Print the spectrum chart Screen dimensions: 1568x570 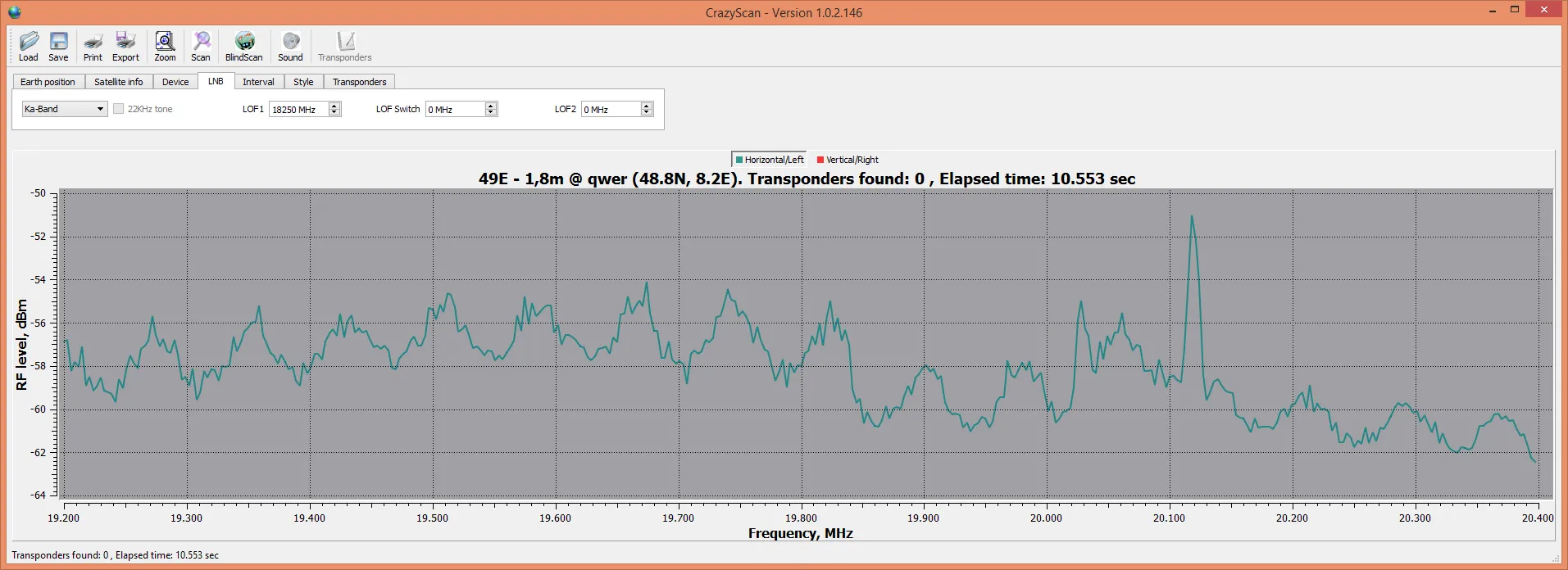pyautogui.click(x=93, y=46)
